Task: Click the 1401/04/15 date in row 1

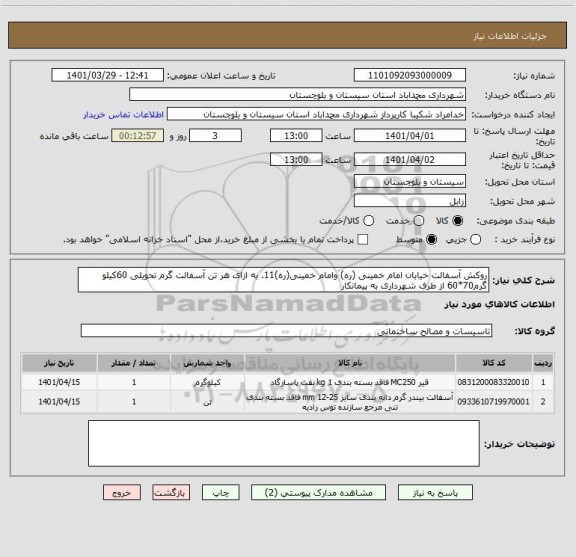Action: [59, 382]
